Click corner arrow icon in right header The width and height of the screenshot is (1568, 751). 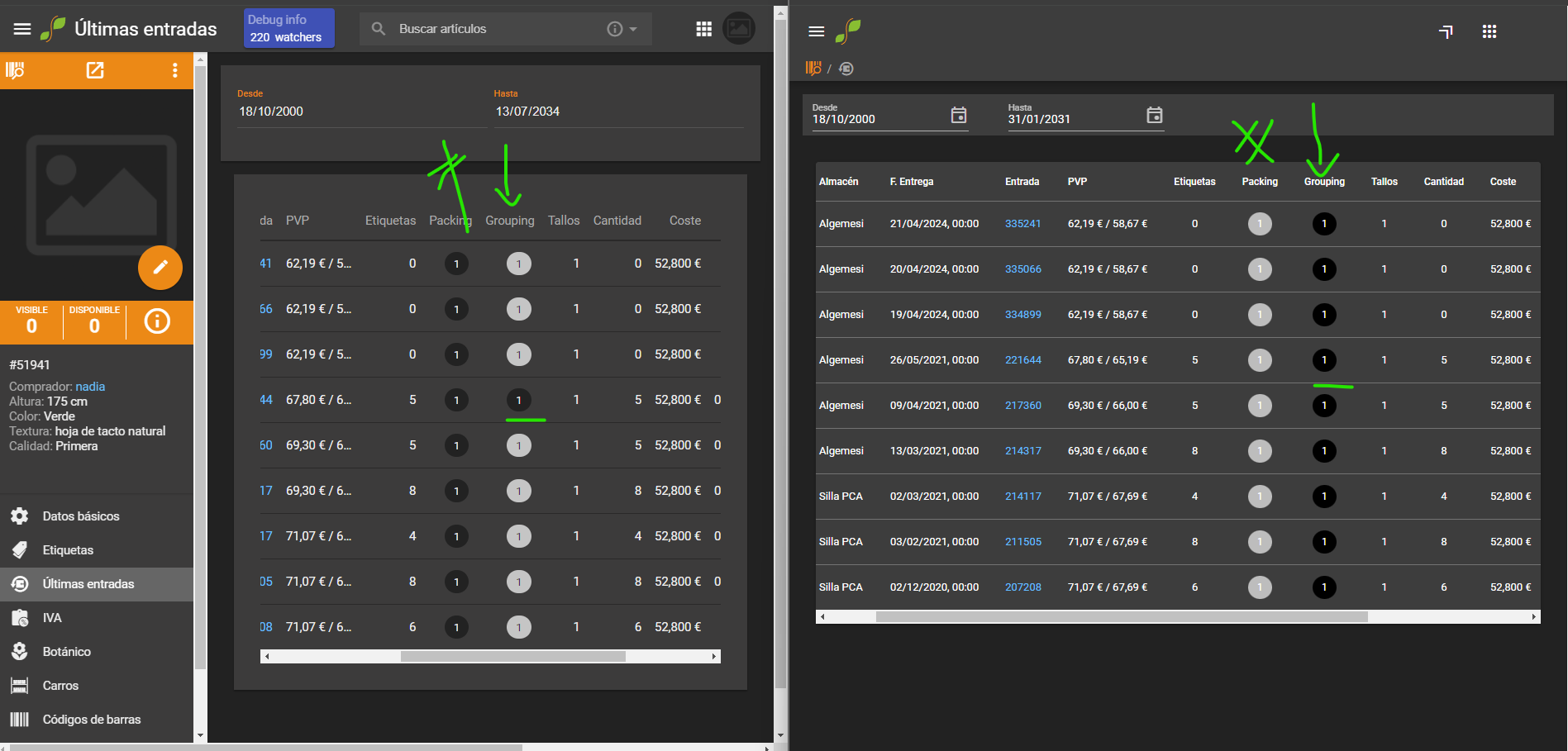click(x=1446, y=31)
